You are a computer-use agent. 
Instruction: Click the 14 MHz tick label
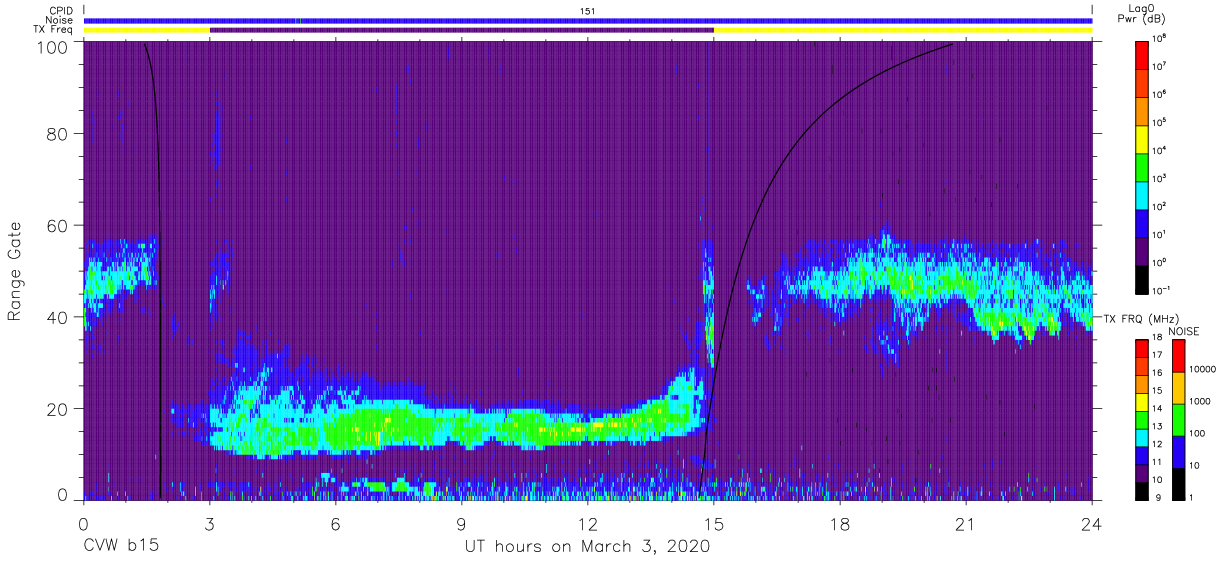pyautogui.click(x=1158, y=410)
